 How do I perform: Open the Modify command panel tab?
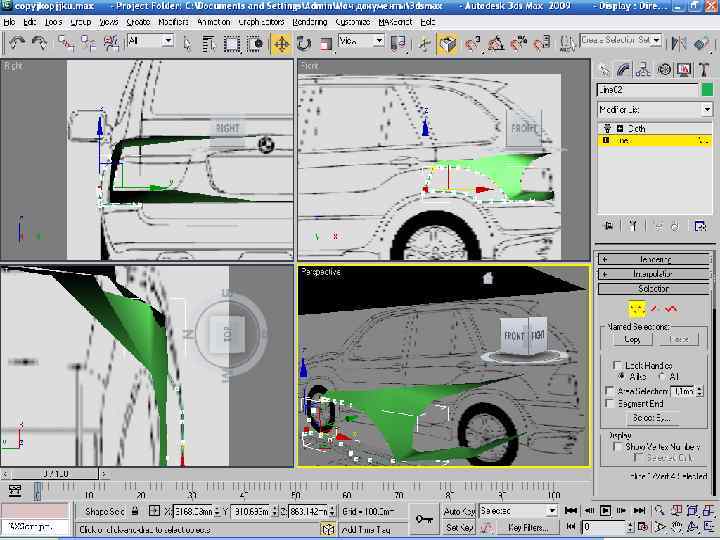pyautogui.click(x=623, y=69)
